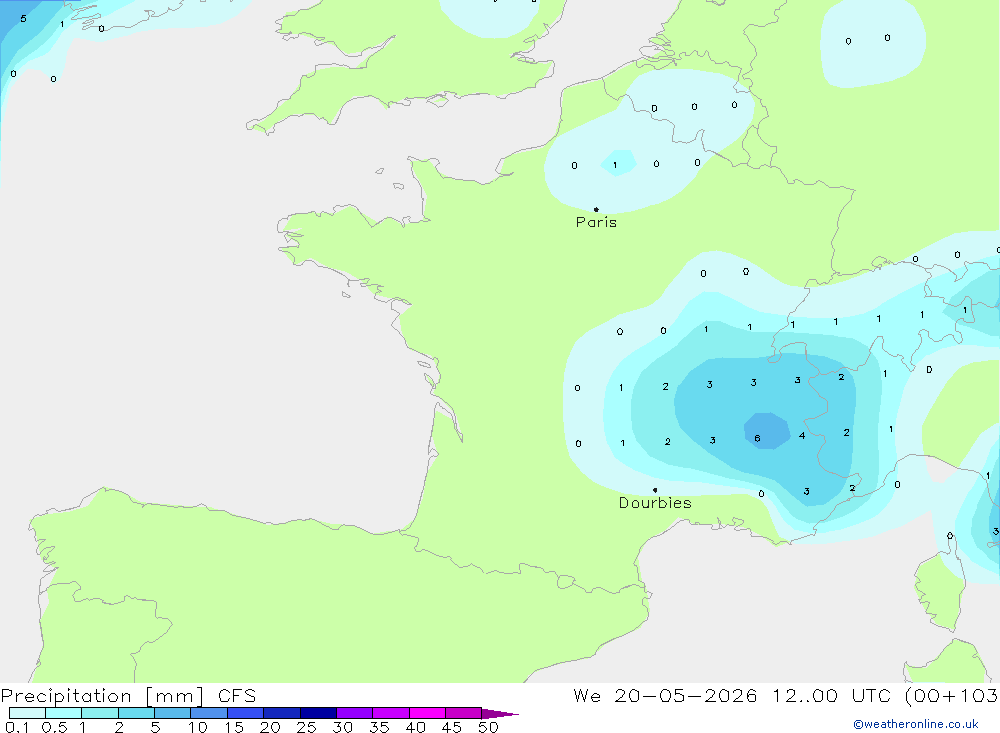Screen dimensions: 1000x733
Task: Click the Paris city label
Action: point(596,223)
